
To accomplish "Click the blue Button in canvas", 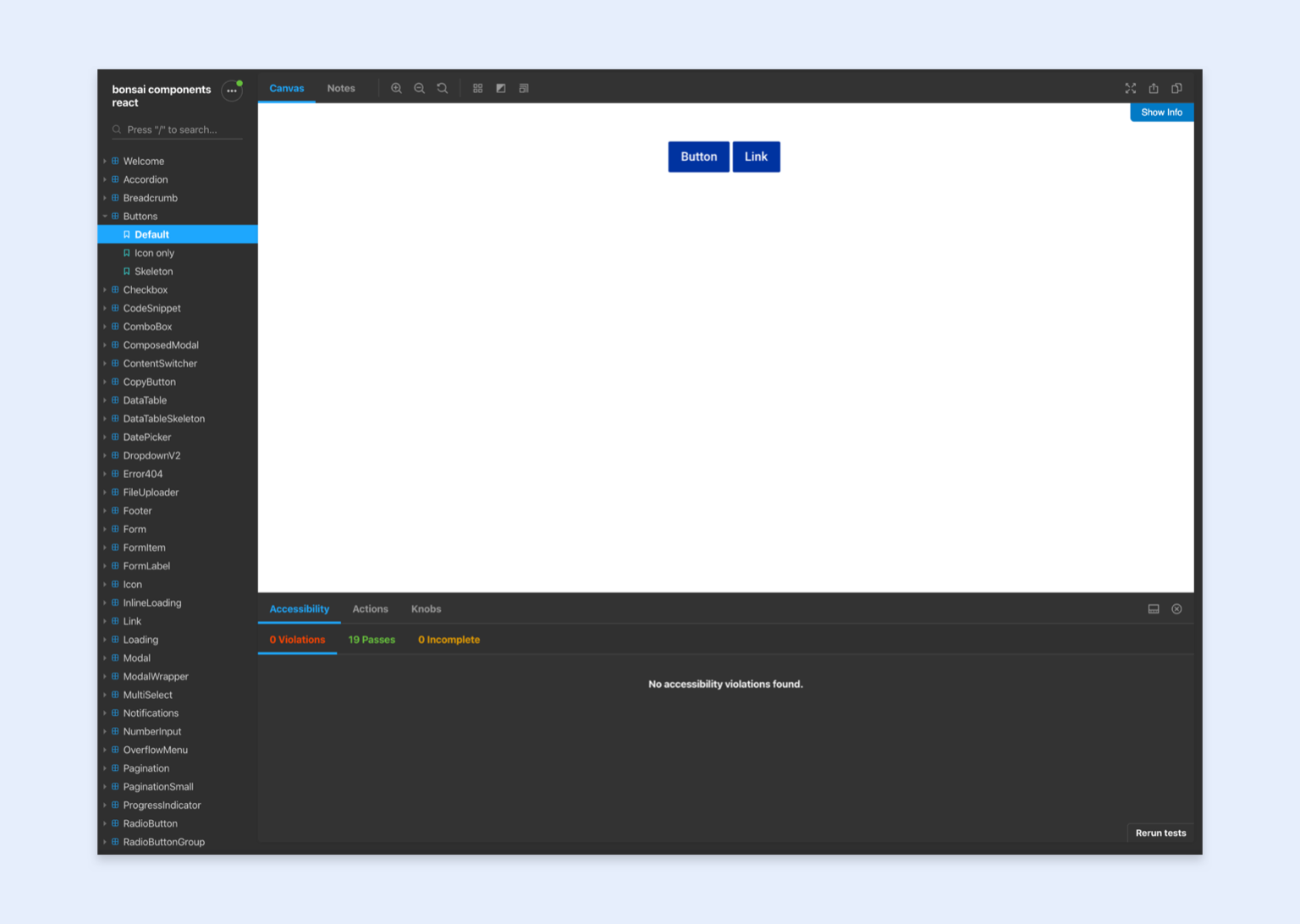I will click(699, 157).
